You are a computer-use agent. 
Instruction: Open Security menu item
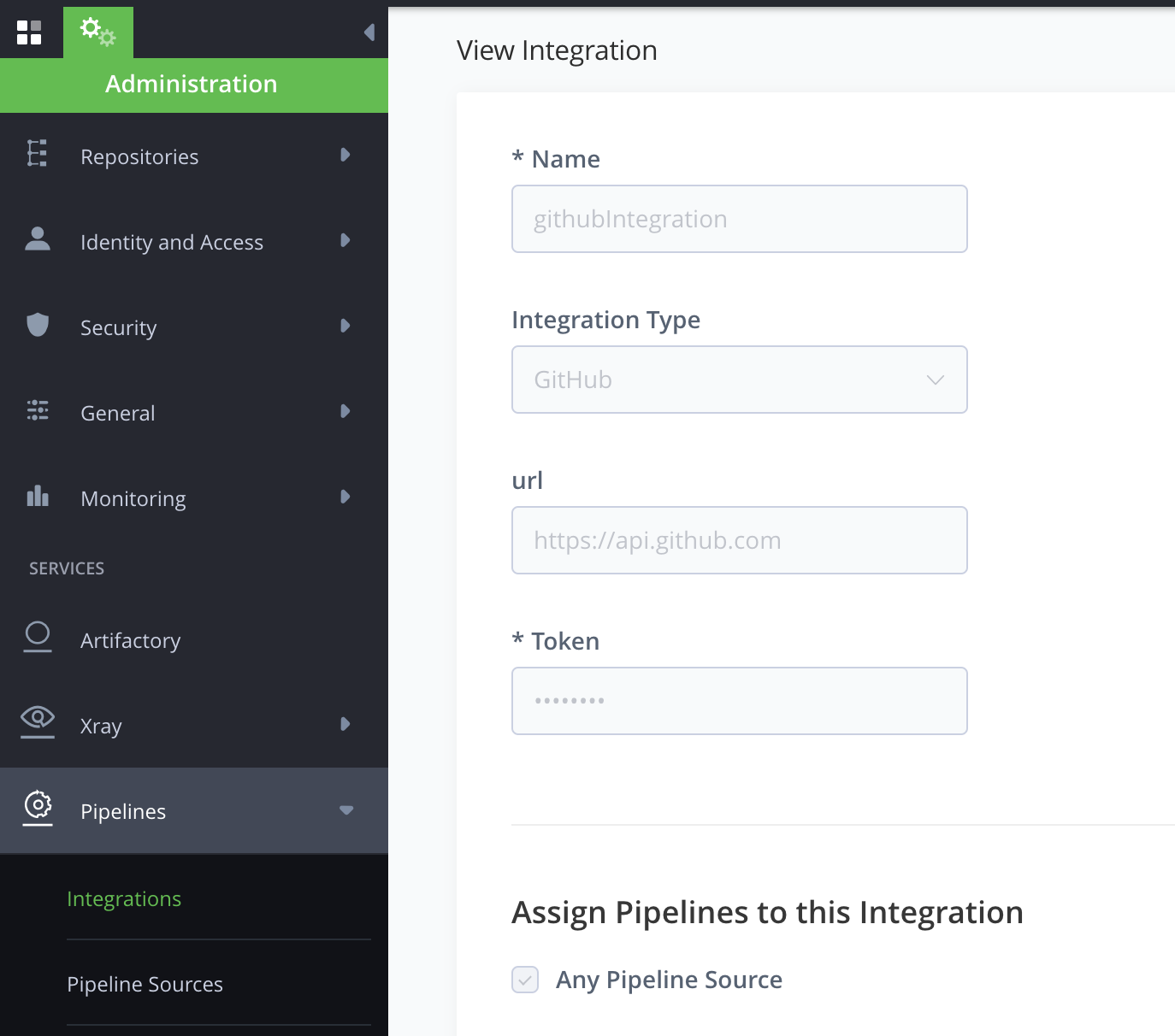pyautogui.click(x=194, y=327)
